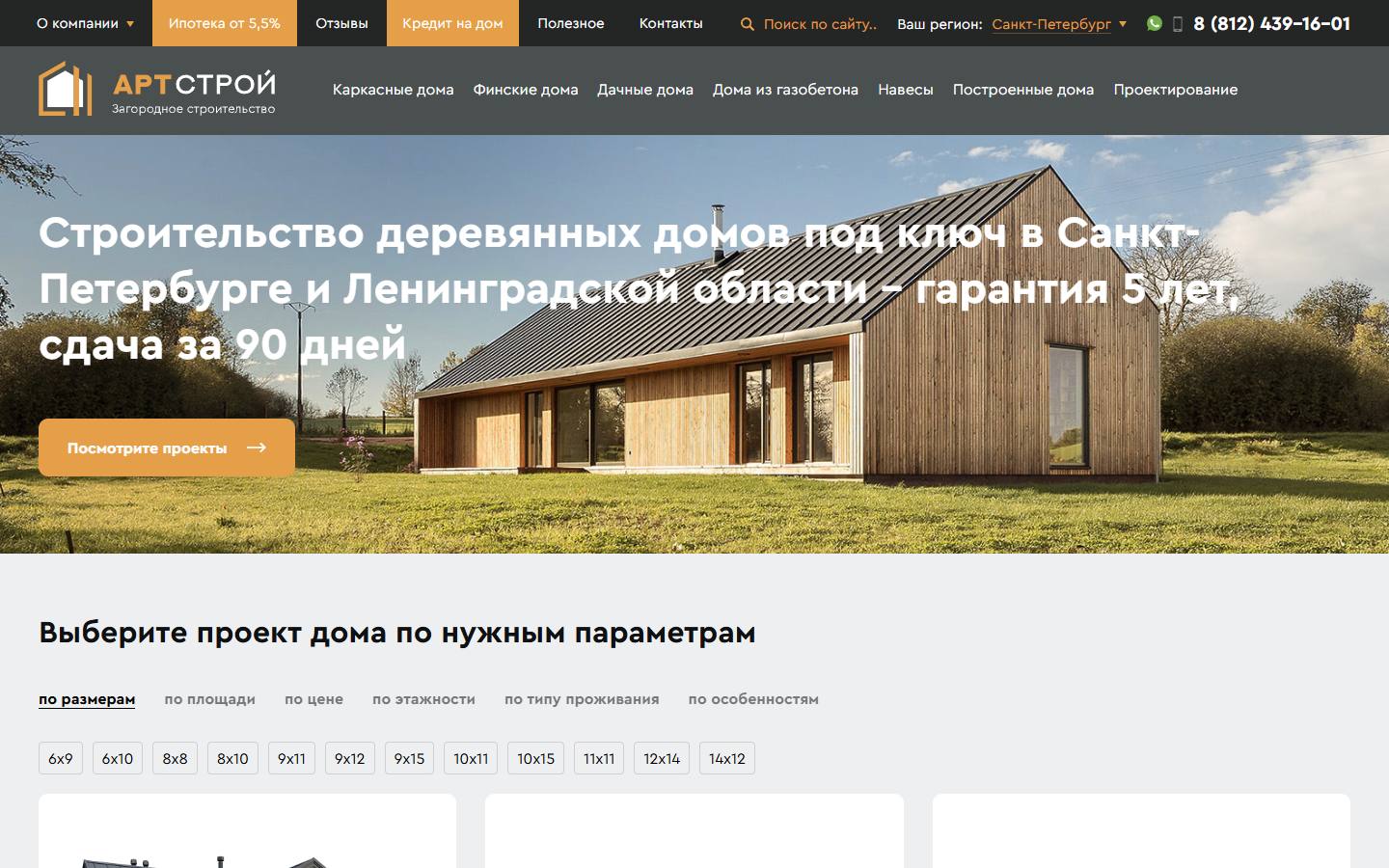Select the 8x8 size filter
The image size is (1389, 868).
tap(175, 758)
